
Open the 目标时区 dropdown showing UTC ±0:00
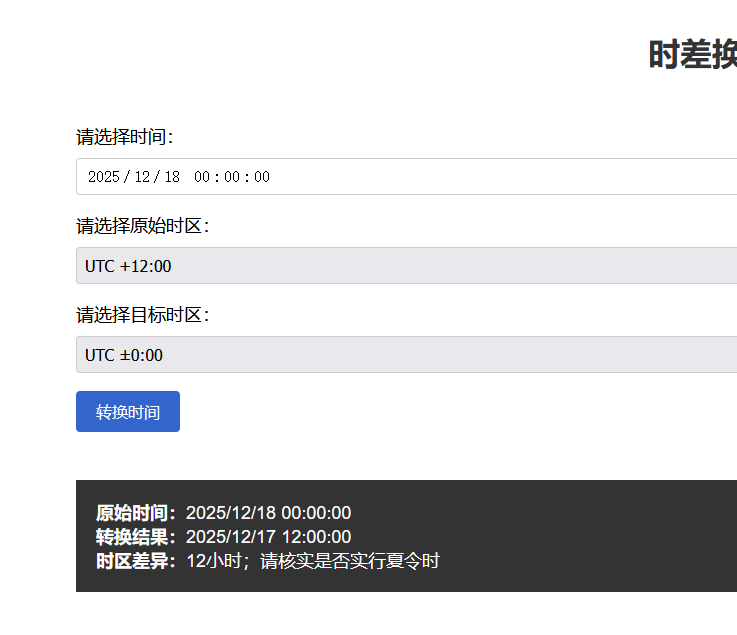point(407,354)
